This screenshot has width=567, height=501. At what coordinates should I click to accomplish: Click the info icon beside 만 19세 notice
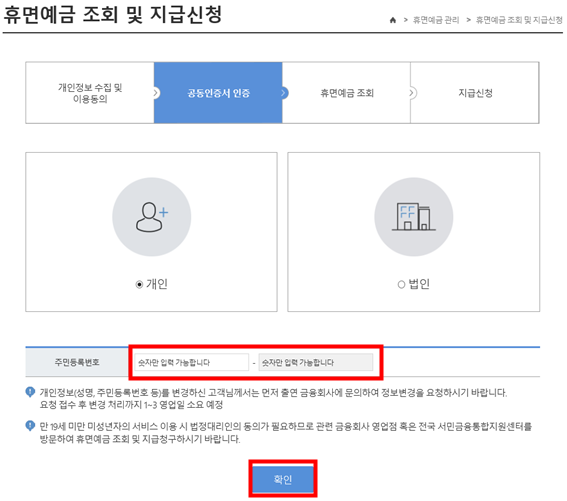(30, 425)
